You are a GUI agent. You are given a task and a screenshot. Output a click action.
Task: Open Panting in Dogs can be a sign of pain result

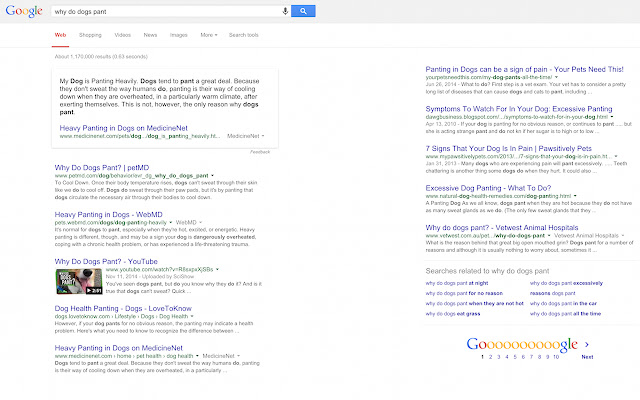pyautogui.click(x=524, y=69)
